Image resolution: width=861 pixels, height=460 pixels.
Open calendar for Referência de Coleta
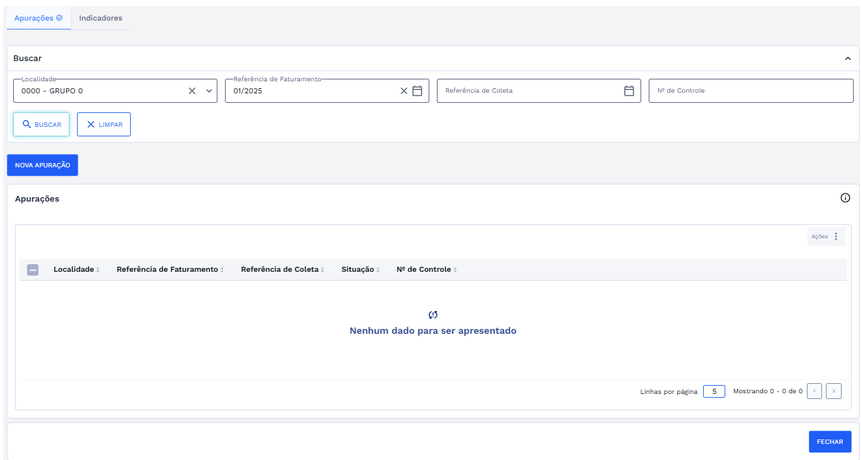pos(629,91)
